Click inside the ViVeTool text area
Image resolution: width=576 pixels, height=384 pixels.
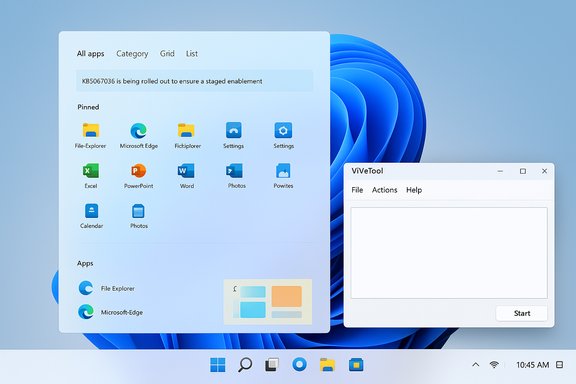(x=449, y=253)
